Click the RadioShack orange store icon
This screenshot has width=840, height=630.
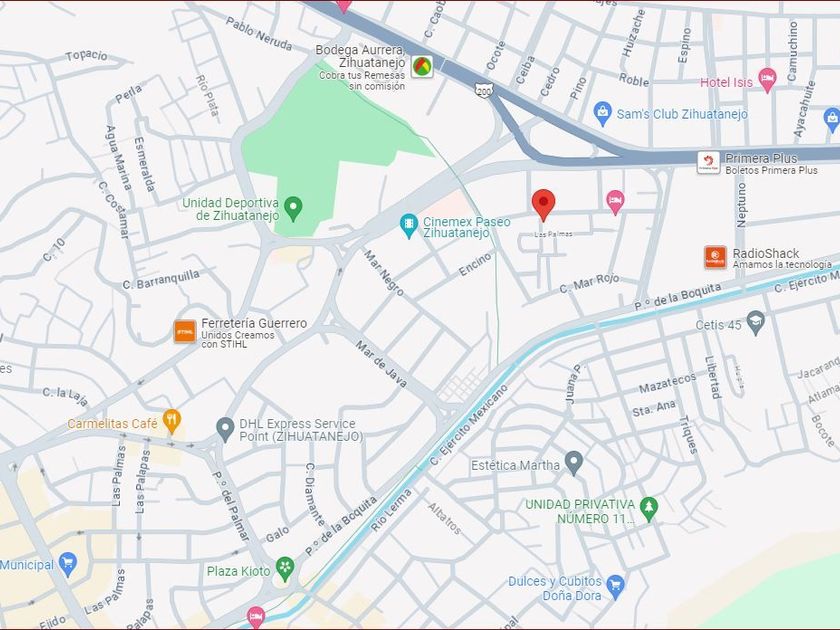tap(715, 257)
